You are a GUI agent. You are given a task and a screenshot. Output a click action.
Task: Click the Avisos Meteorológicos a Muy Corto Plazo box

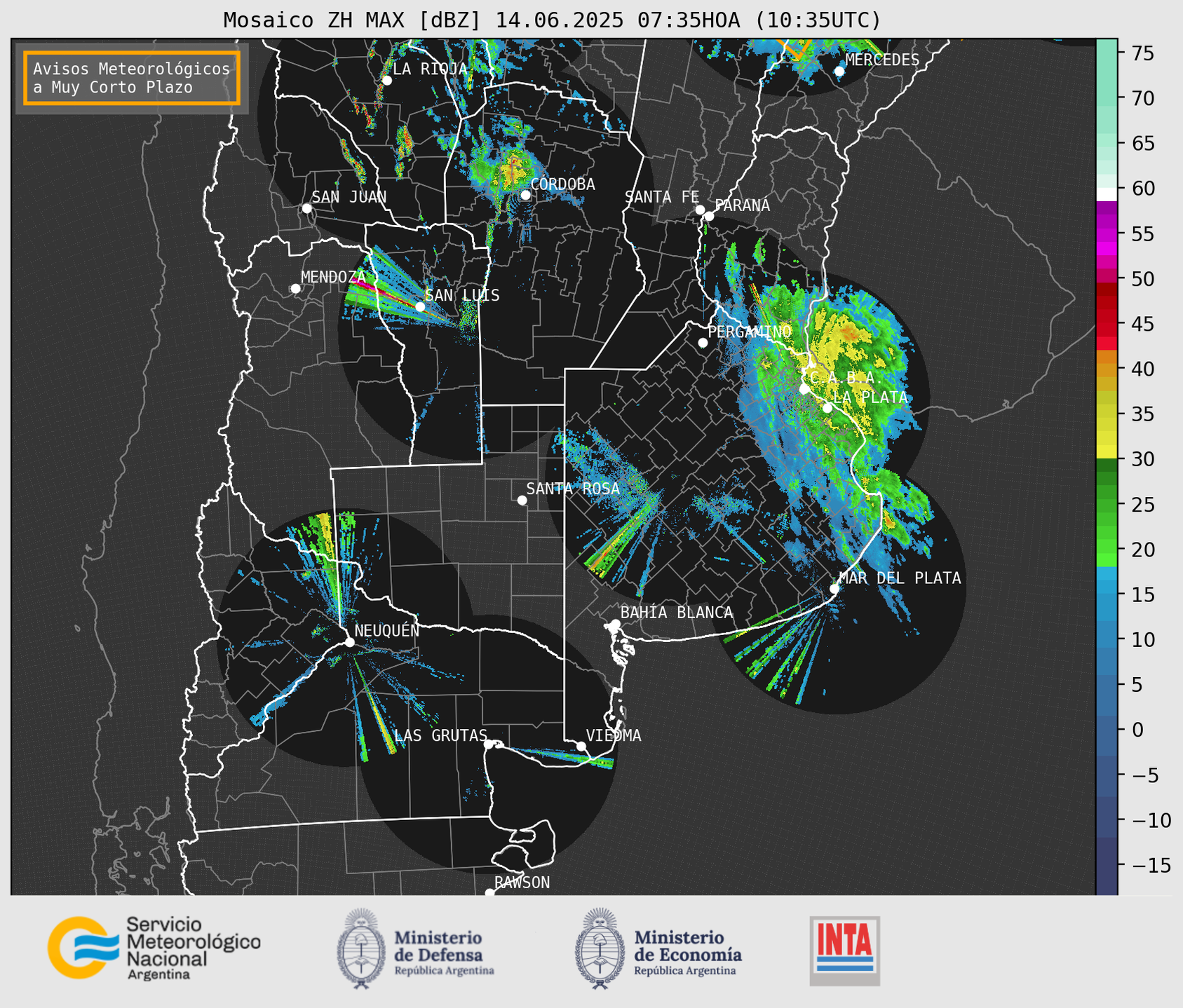click(132, 78)
